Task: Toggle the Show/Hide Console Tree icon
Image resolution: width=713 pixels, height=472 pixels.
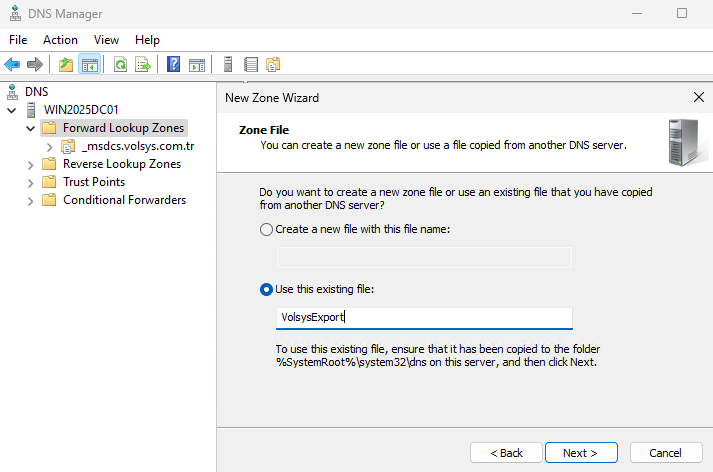Action: click(89, 65)
